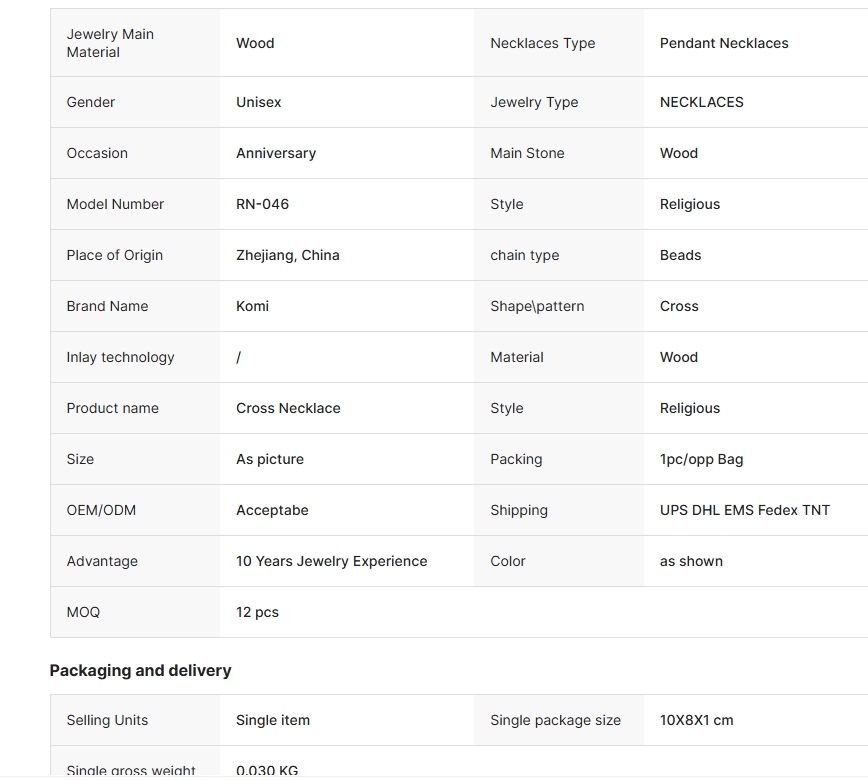The width and height of the screenshot is (868, 780).
Task: Select the model number "RN-046"
Action: coord(262,204)
